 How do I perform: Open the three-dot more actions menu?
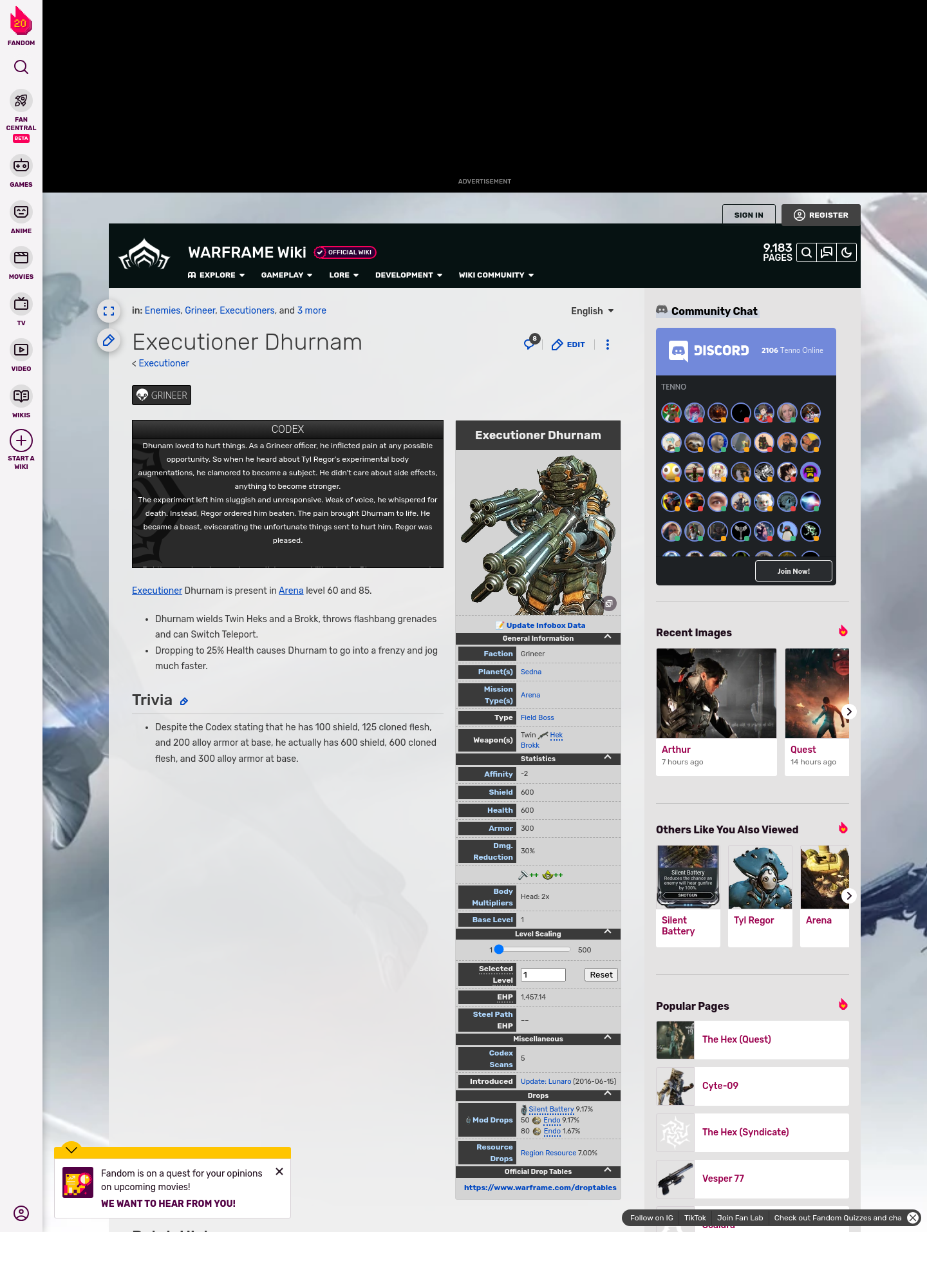[x=607, y=345]
